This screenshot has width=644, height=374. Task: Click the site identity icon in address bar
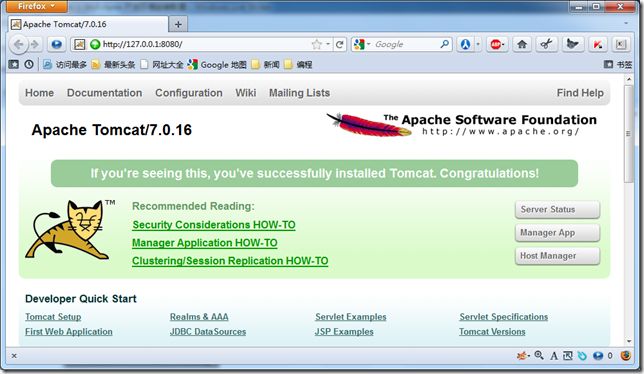coord(80,44)
